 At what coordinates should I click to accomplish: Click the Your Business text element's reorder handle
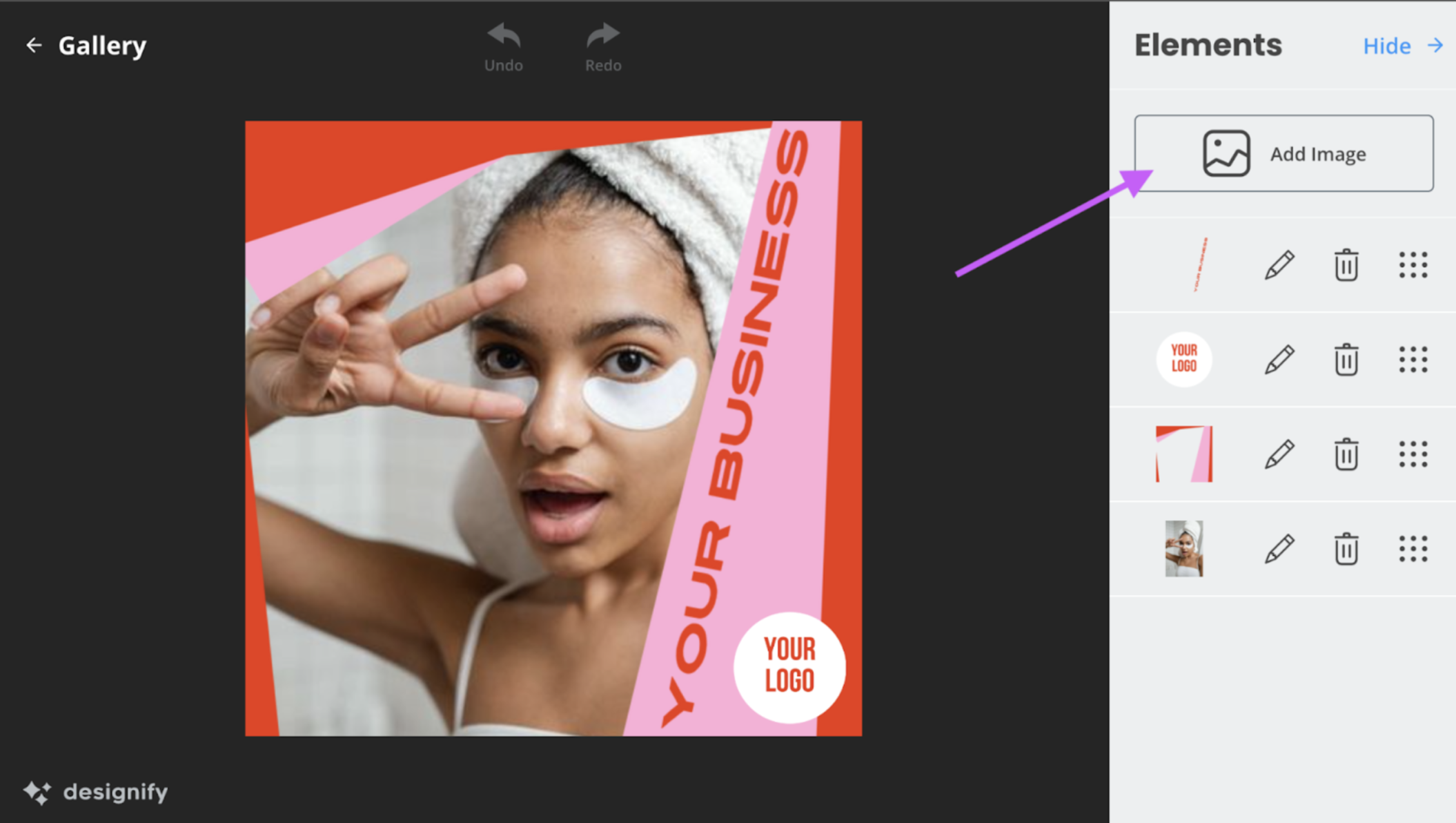1413,265
